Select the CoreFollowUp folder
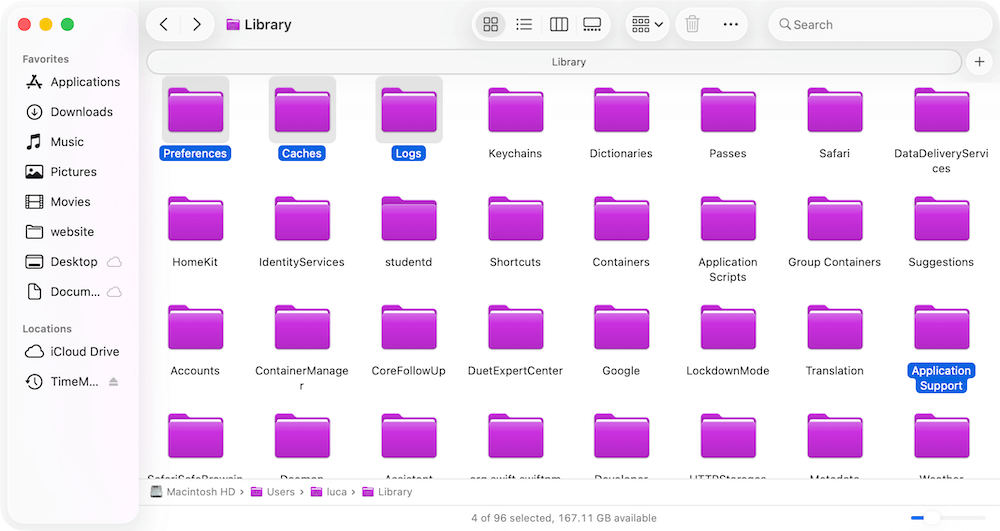The width and height of the screenshot is (1000, 531). click(408, 338)
